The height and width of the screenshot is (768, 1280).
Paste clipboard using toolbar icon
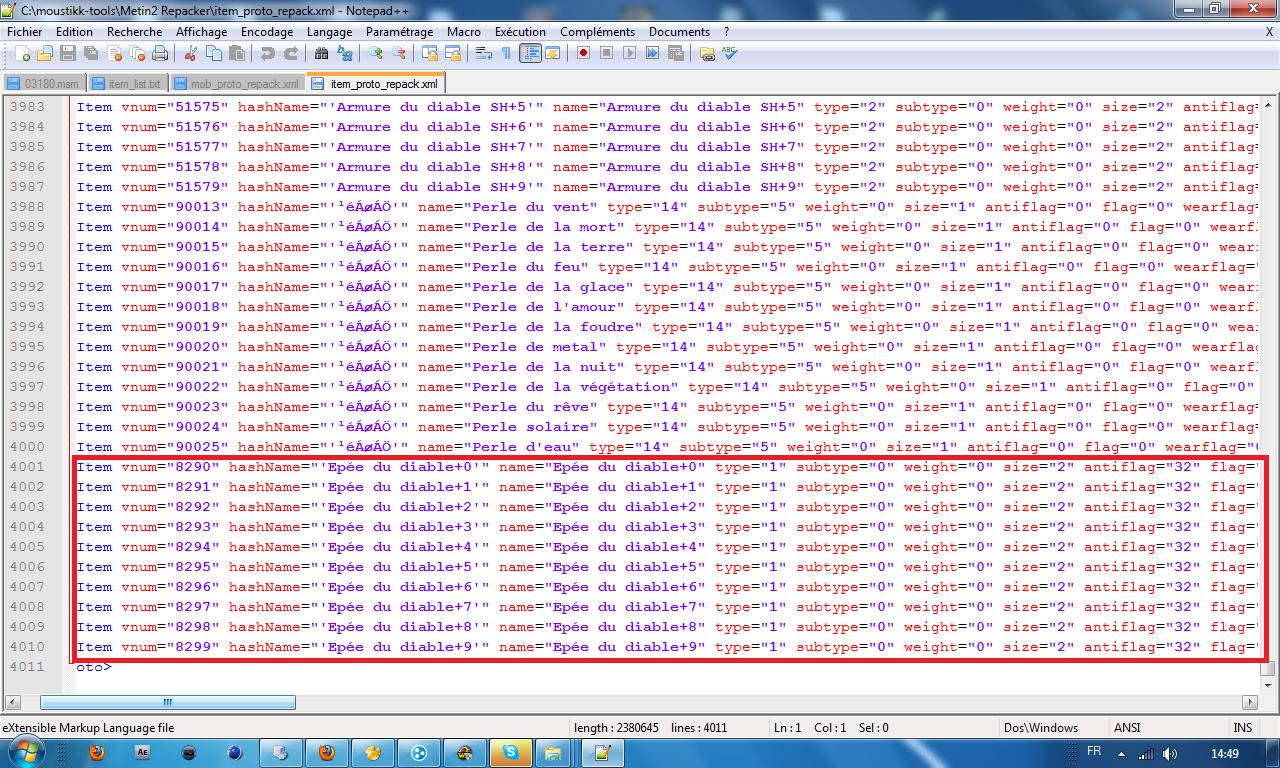coord(237,53)
